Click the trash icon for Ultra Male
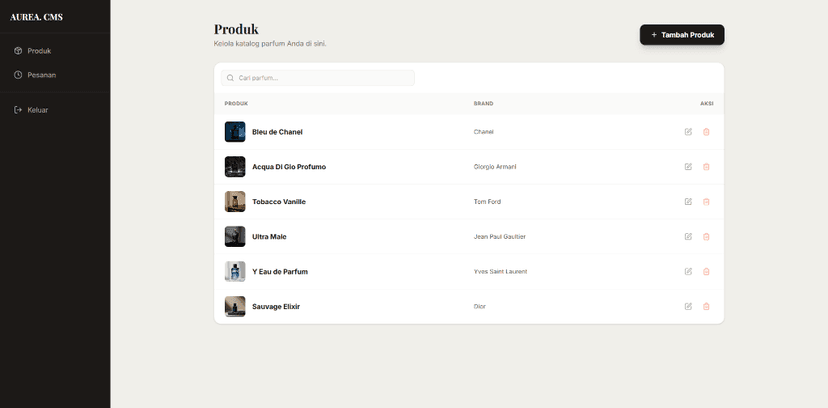 pyautogui.click(x=706, y=237)
